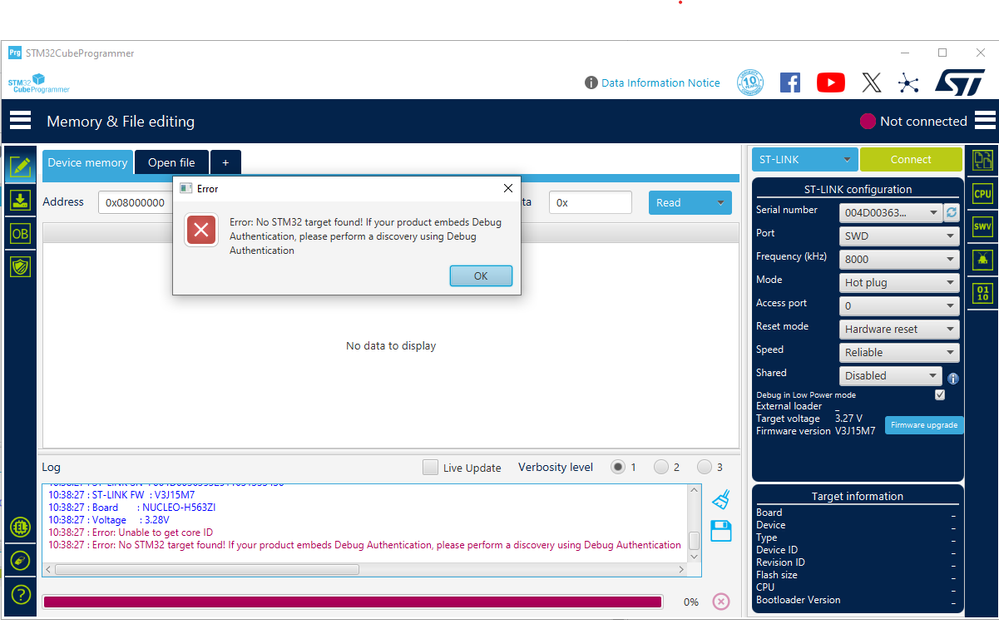Open the Speed Reliable dropdown

pyautogui.click(x=899, y=352)
